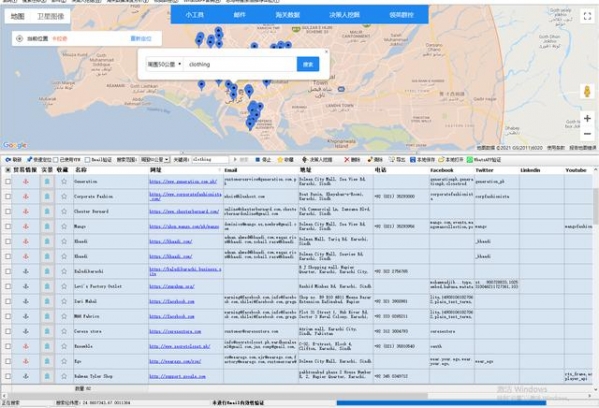Click the WhatsApp verification icon in toolbar
Viewport: 599px width, 408px height.
(x=469, y=160)
